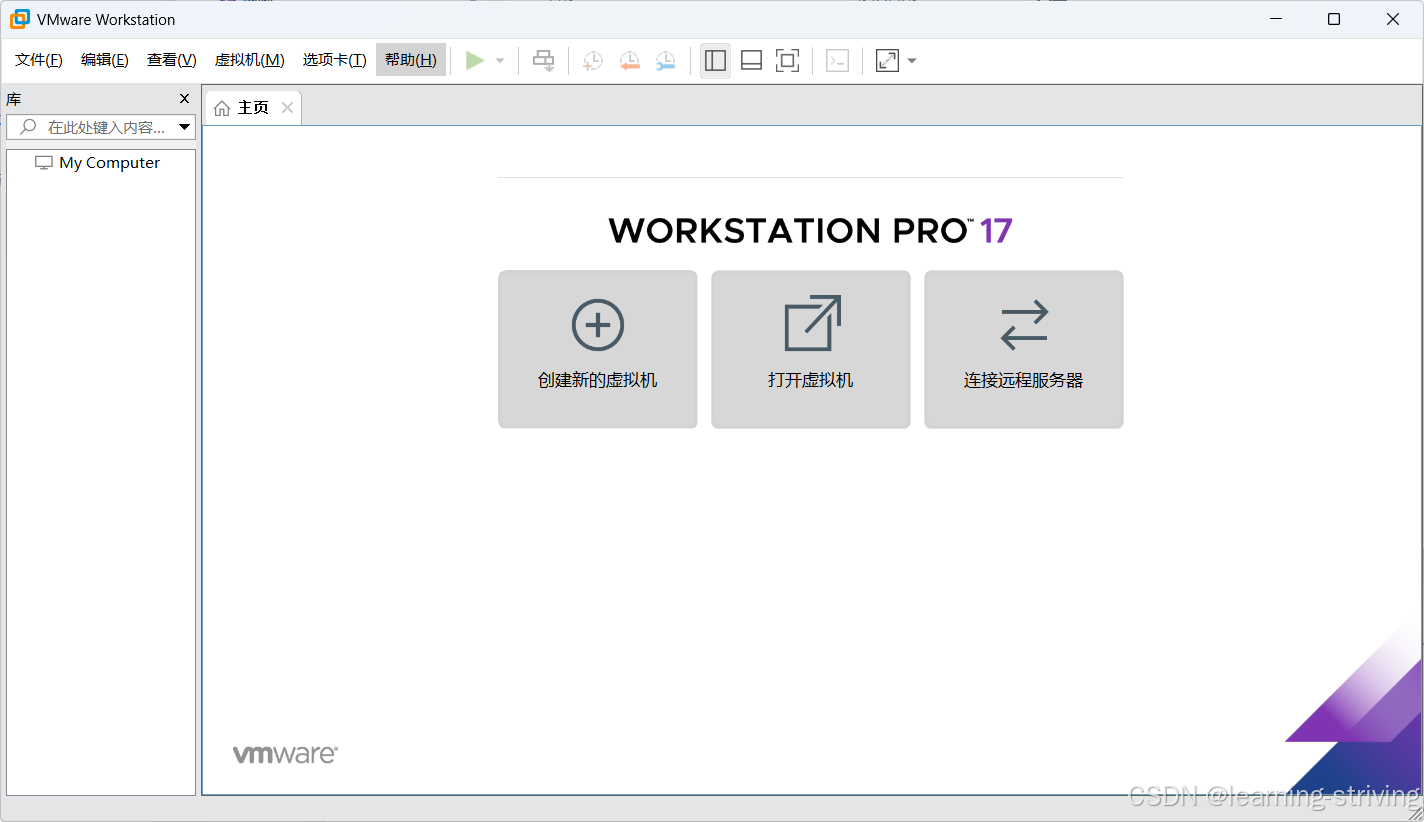
Task: Close the VMware Workstation window
Action: [x=1393, y=19]
